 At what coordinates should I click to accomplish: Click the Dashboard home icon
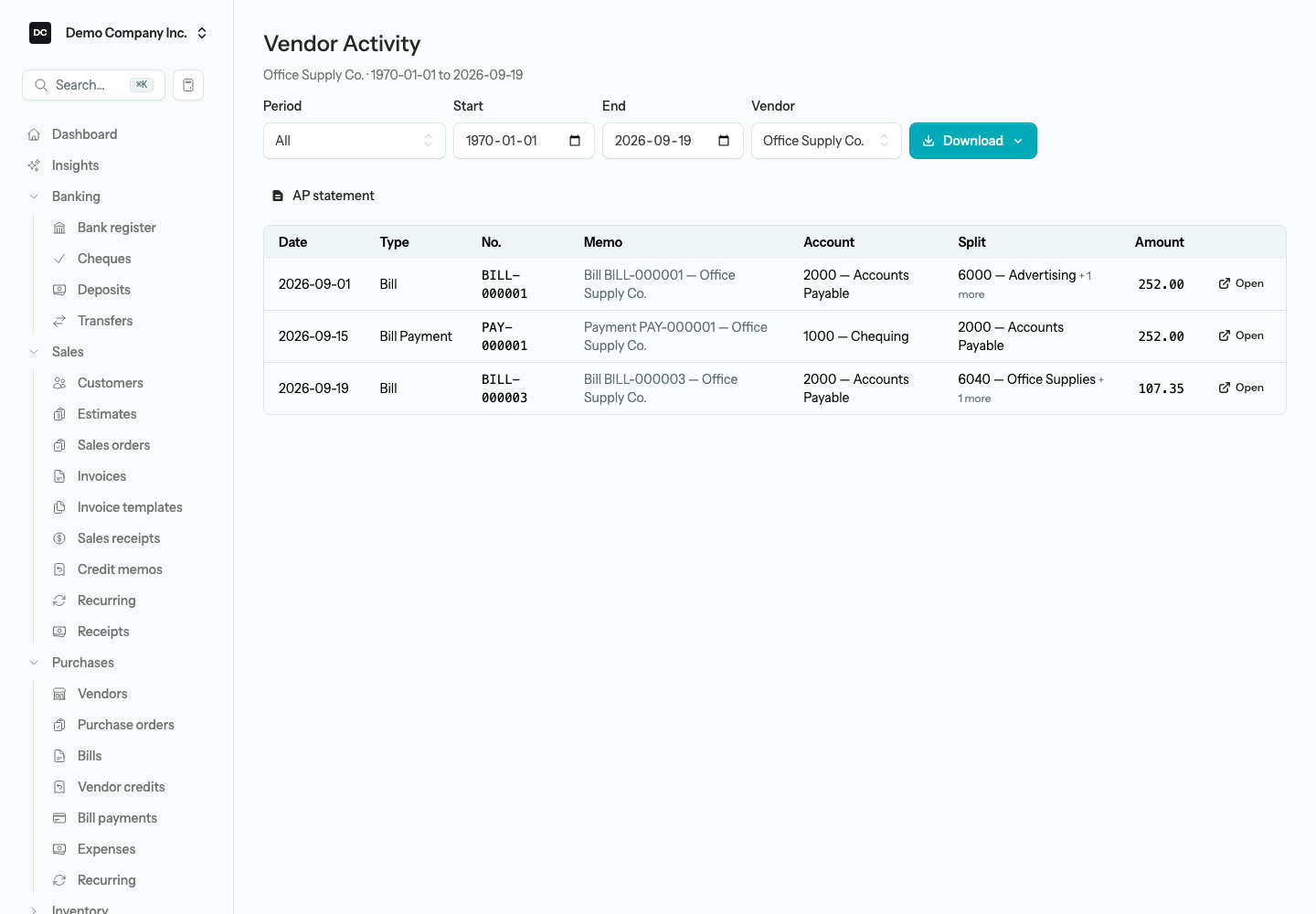pos(34,134)
